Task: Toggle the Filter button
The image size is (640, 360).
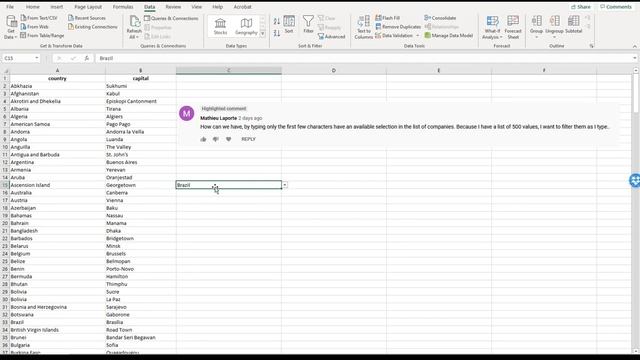Action: pos(308,24)
